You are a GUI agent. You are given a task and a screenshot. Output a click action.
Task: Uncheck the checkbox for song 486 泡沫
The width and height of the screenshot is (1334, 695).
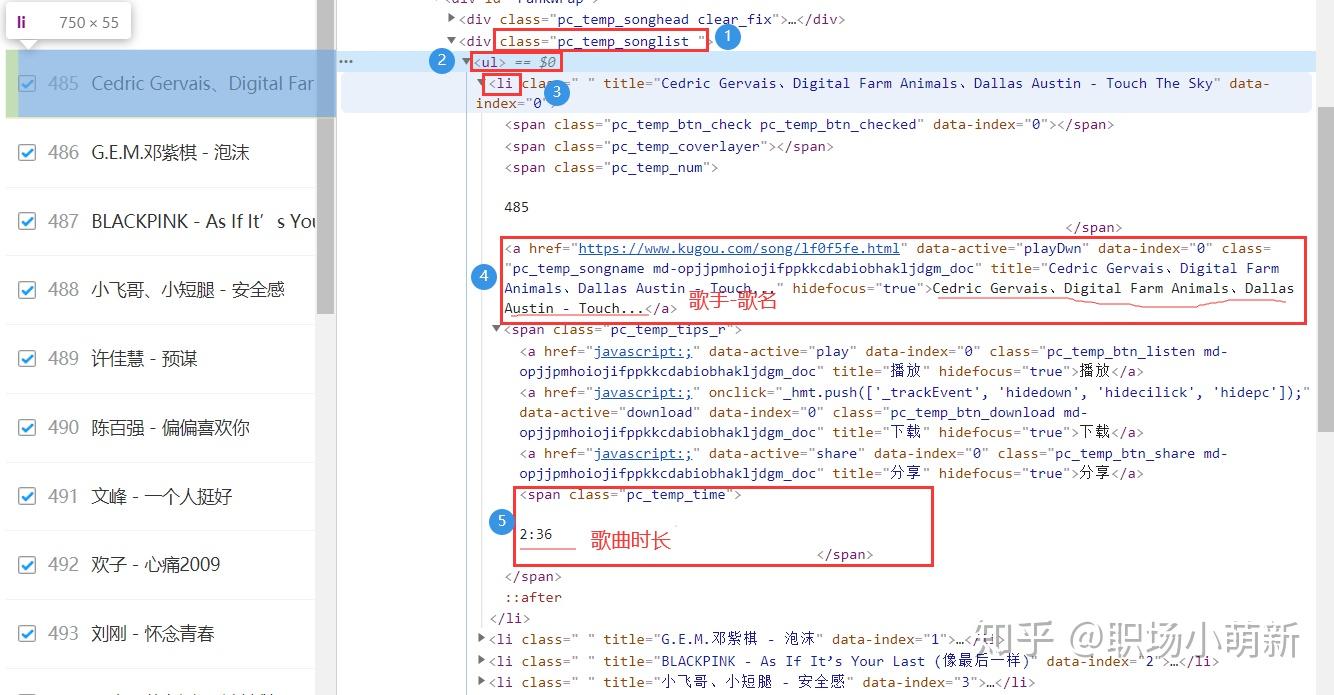tap(27, 153)
